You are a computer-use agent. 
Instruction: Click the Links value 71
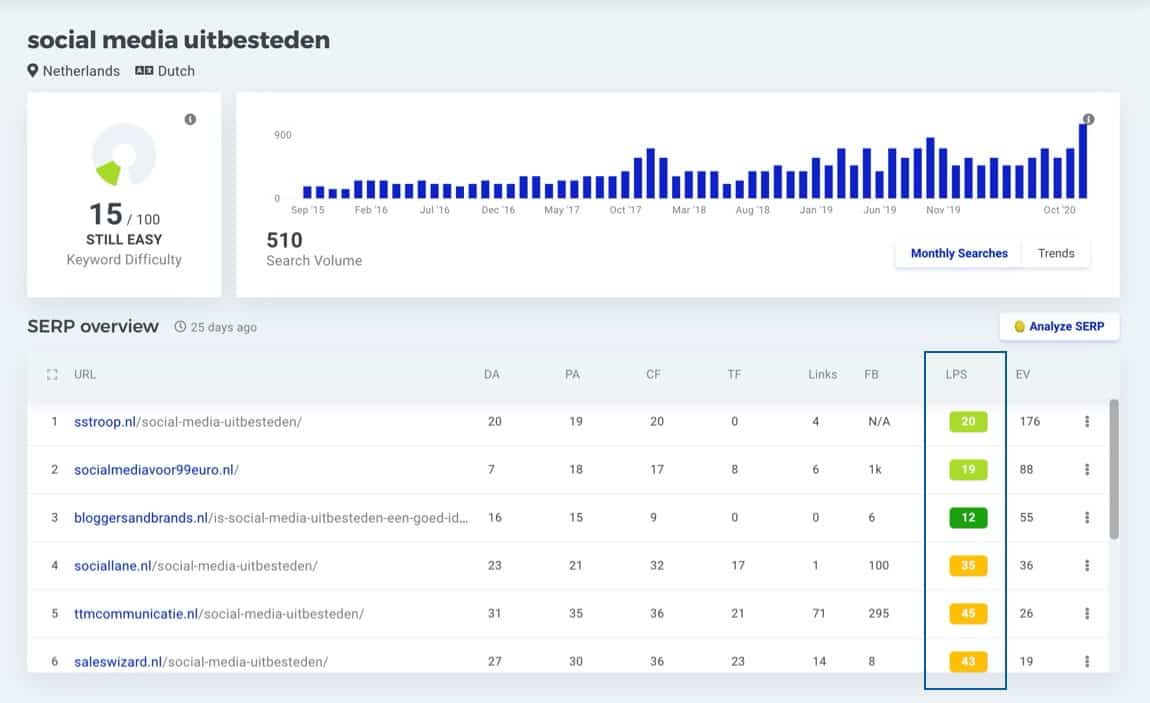[818, 614]
